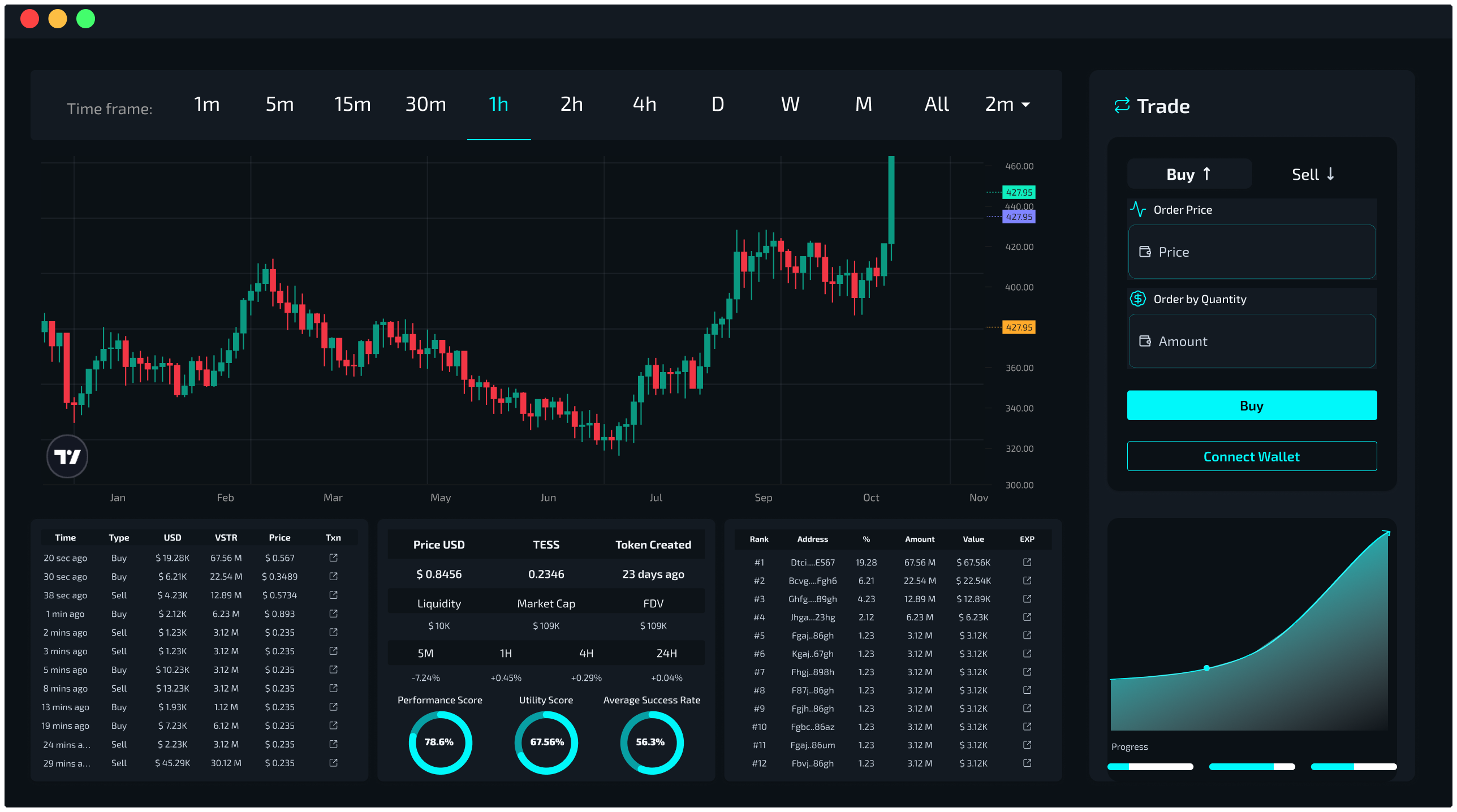Click the Price input field
The image size is (1457, 812).
coord(1251,252)
